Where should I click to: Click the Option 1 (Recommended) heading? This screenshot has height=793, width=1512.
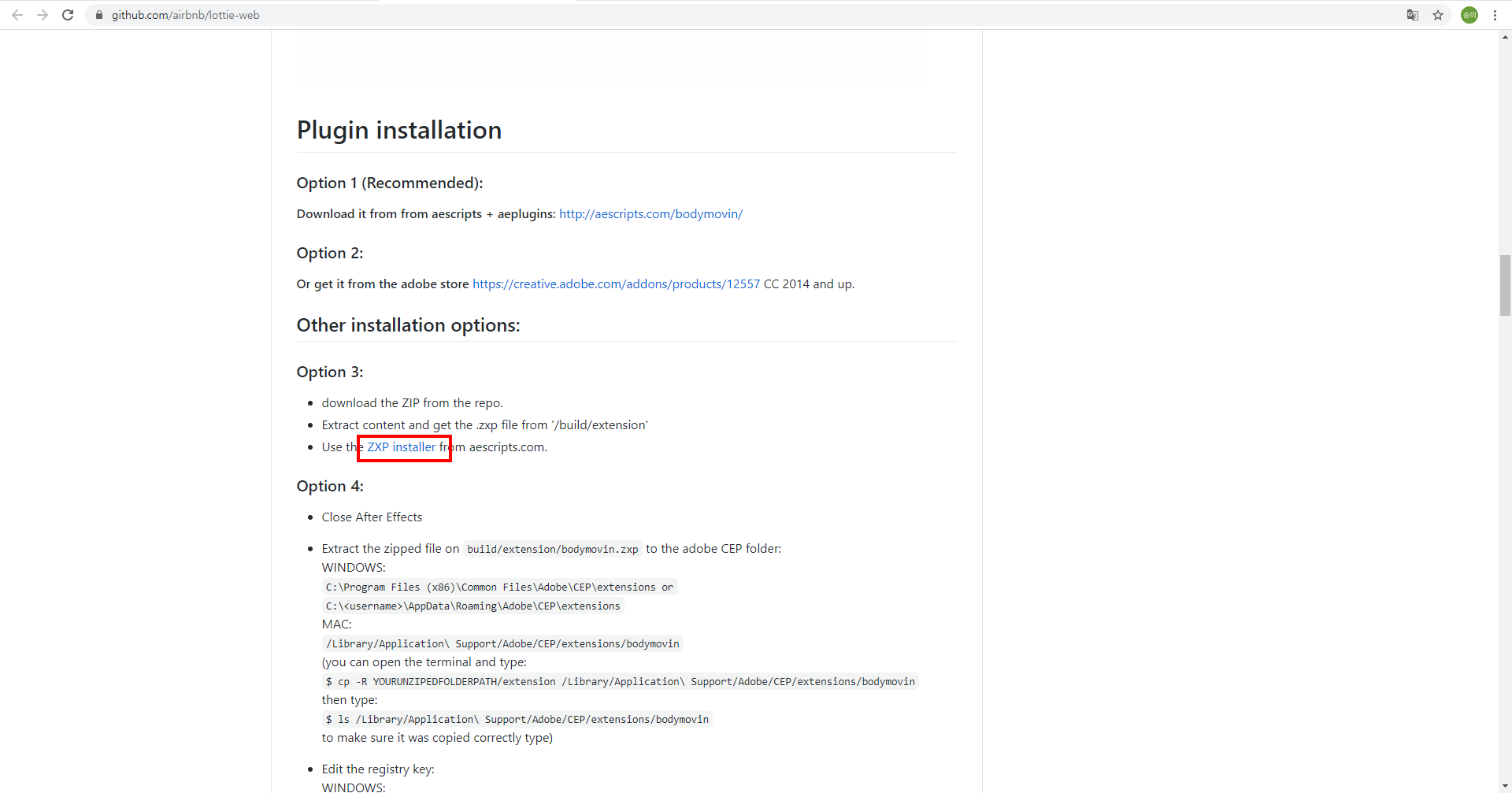390,183
